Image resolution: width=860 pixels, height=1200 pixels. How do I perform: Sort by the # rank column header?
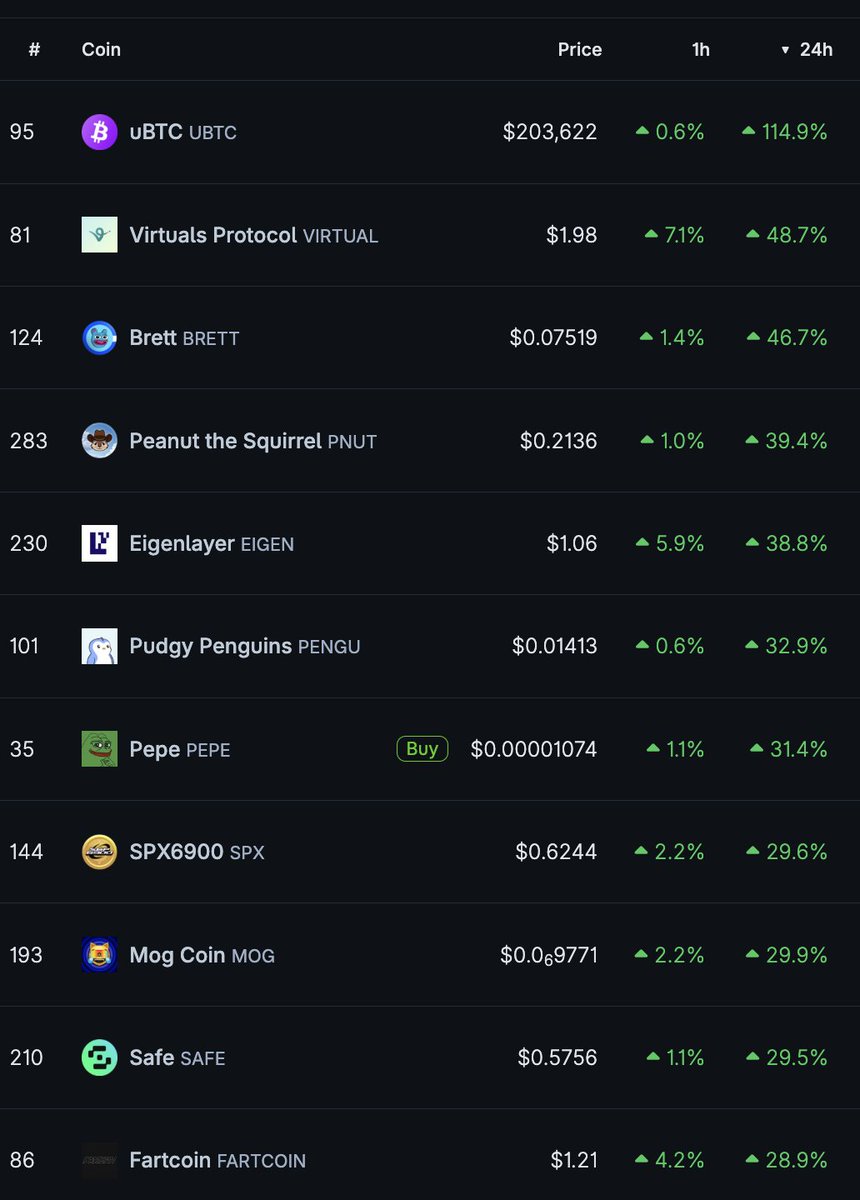click(x=34, y=49)
